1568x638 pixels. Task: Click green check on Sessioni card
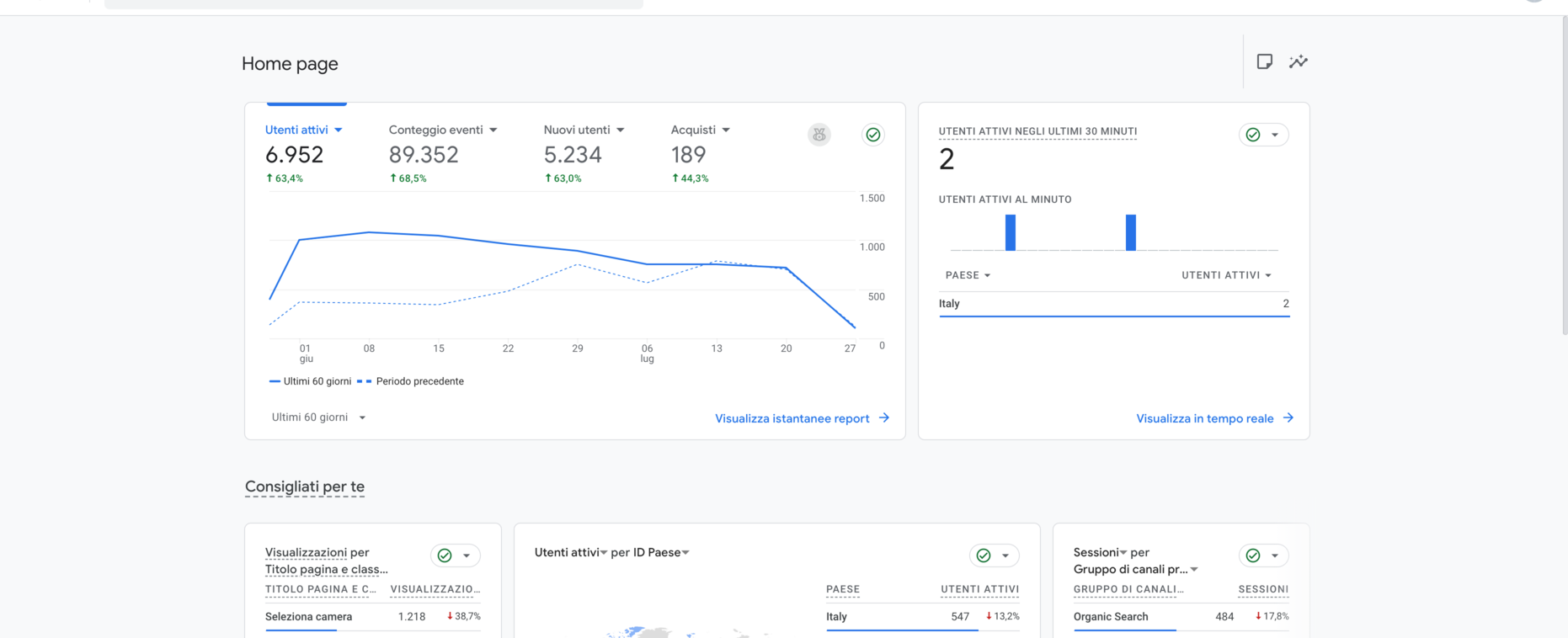point(1253,556)
